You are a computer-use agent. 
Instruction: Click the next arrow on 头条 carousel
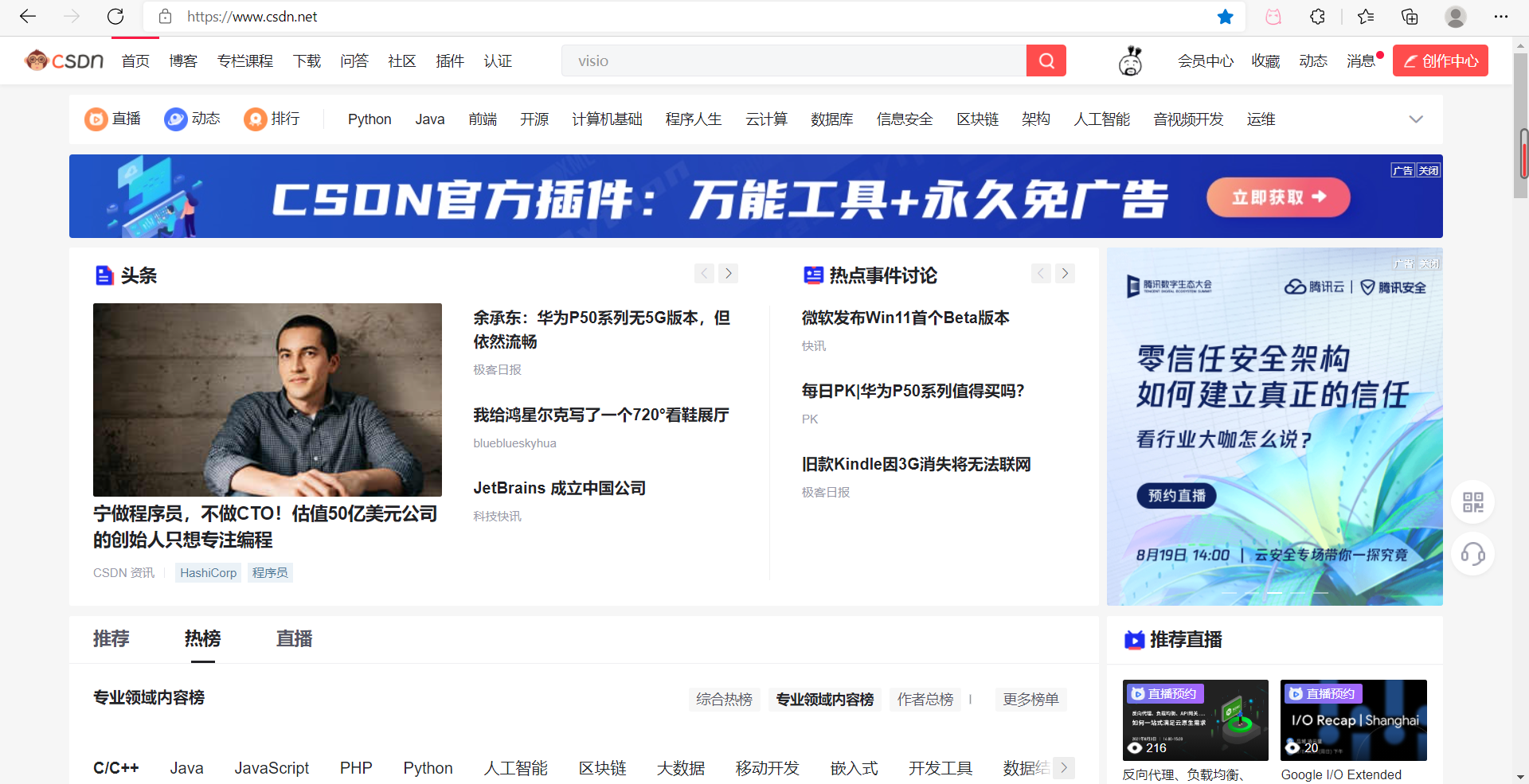click(728, 273)
